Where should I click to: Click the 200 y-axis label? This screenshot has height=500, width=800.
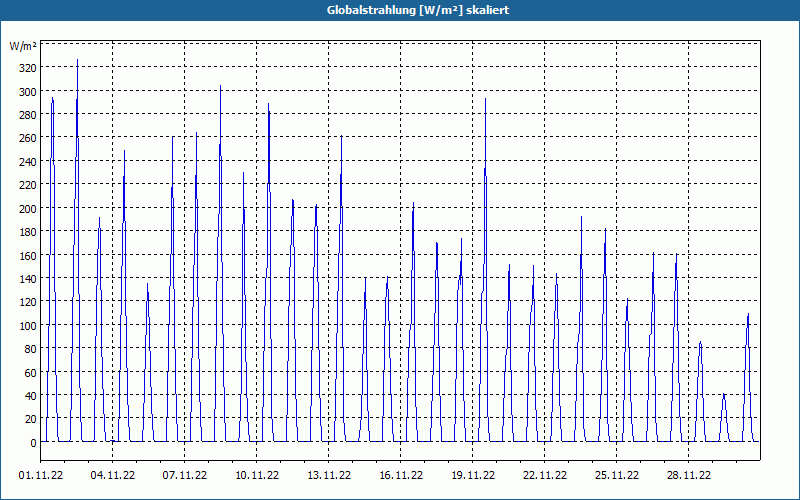tap(27, 208)
